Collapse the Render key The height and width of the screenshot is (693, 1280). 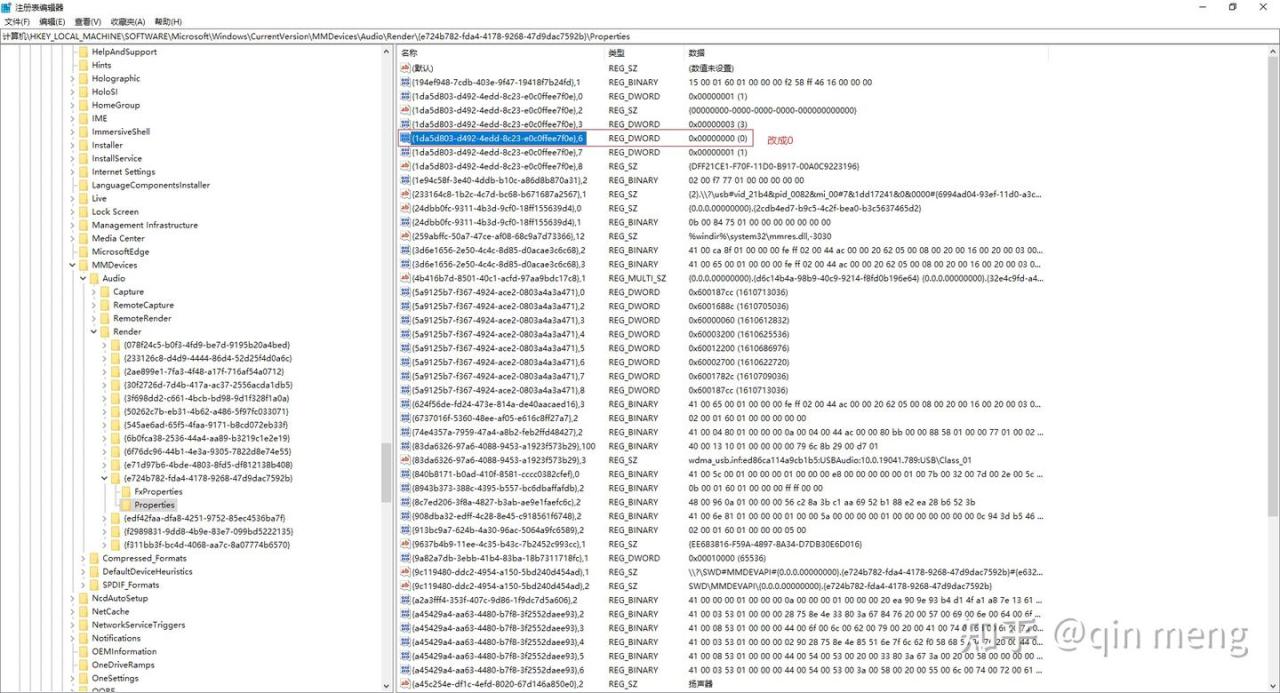[94, 332]
